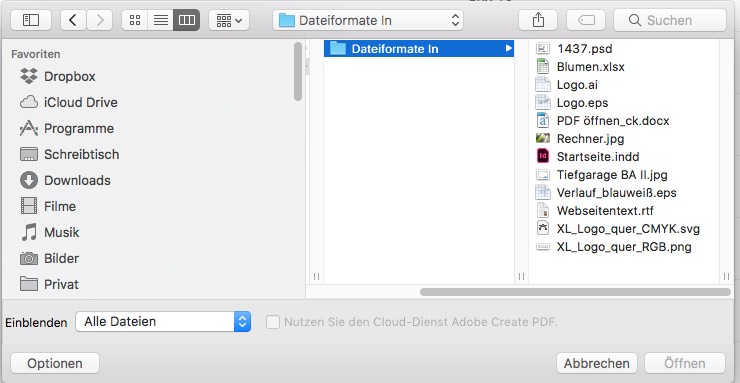Enable Adobe Create PDF cloud service checkbox
Viewport: 740px width, 383px height.
[273, 322]
